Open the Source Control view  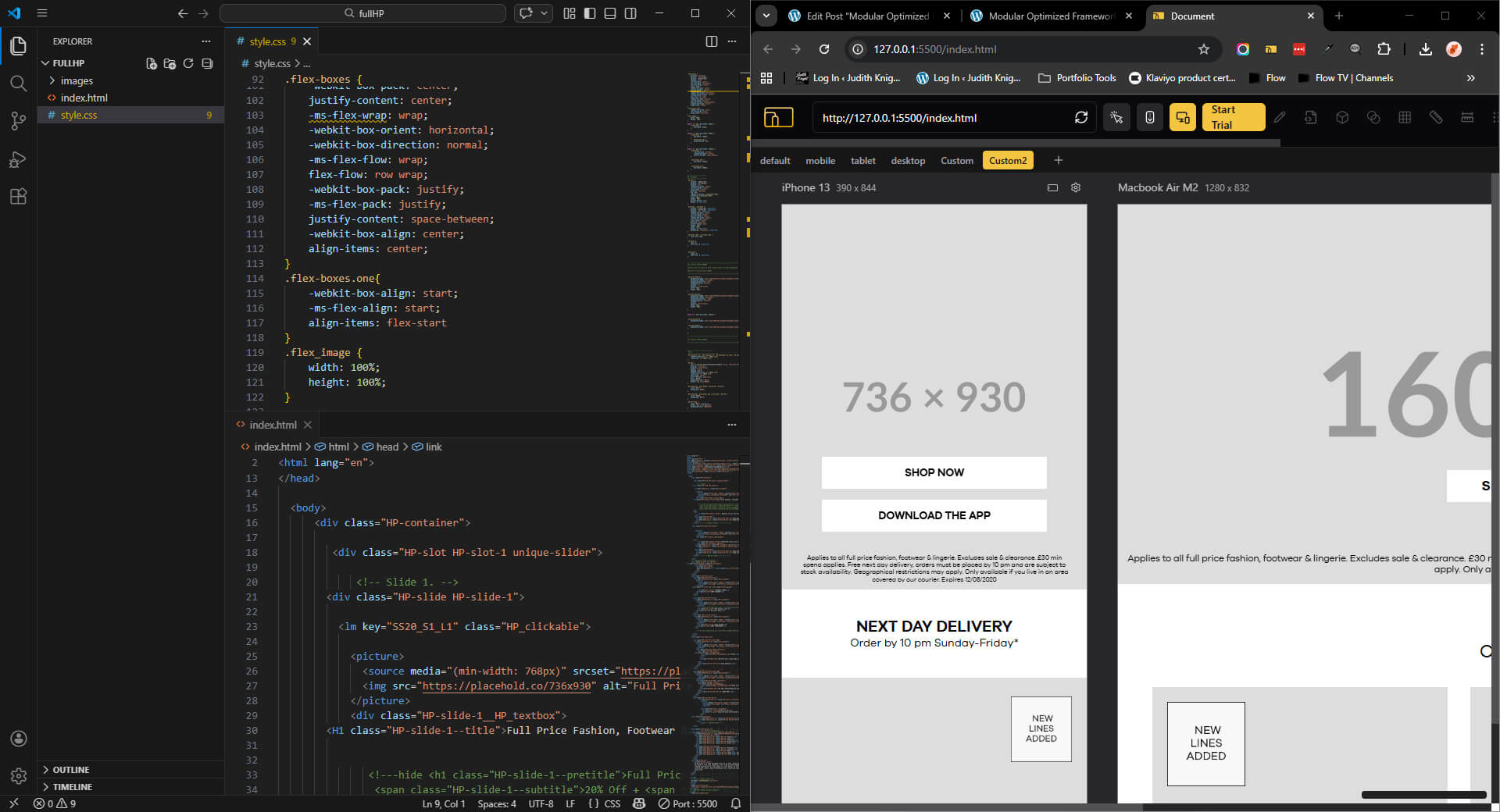(18, 120)
